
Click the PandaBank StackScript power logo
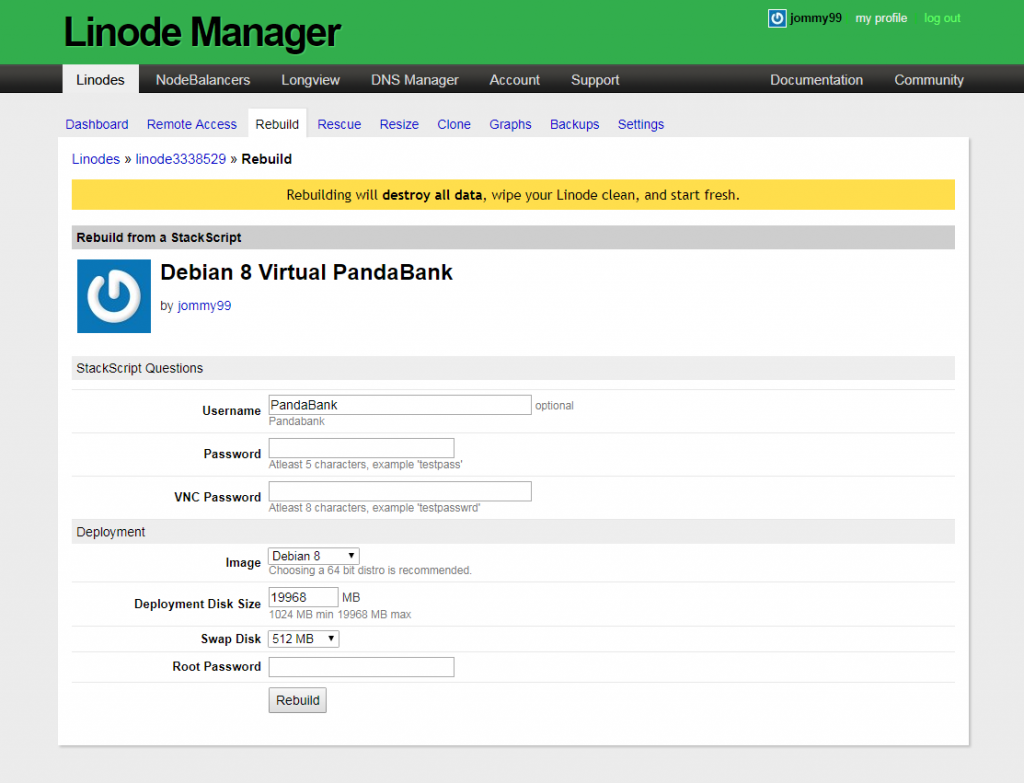click(114, 296)
